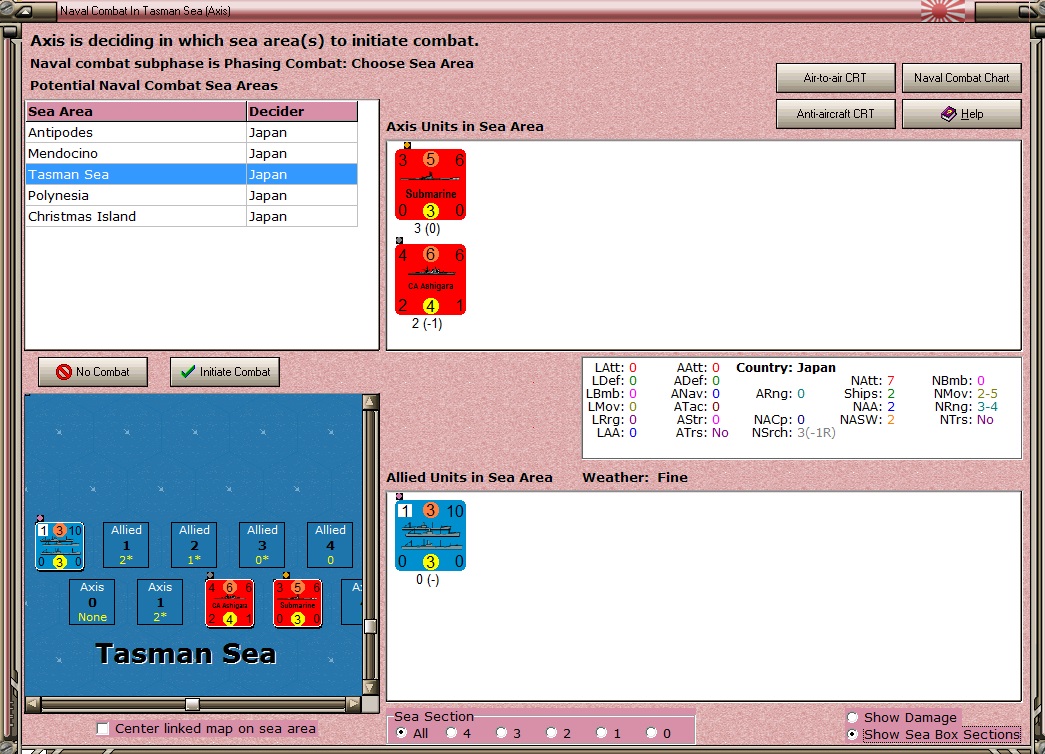Viewport: 1045px width, 754px height.
Task: Click the Allied 2 sea box section
Action: pyautogui.click(x=194, y=545)
